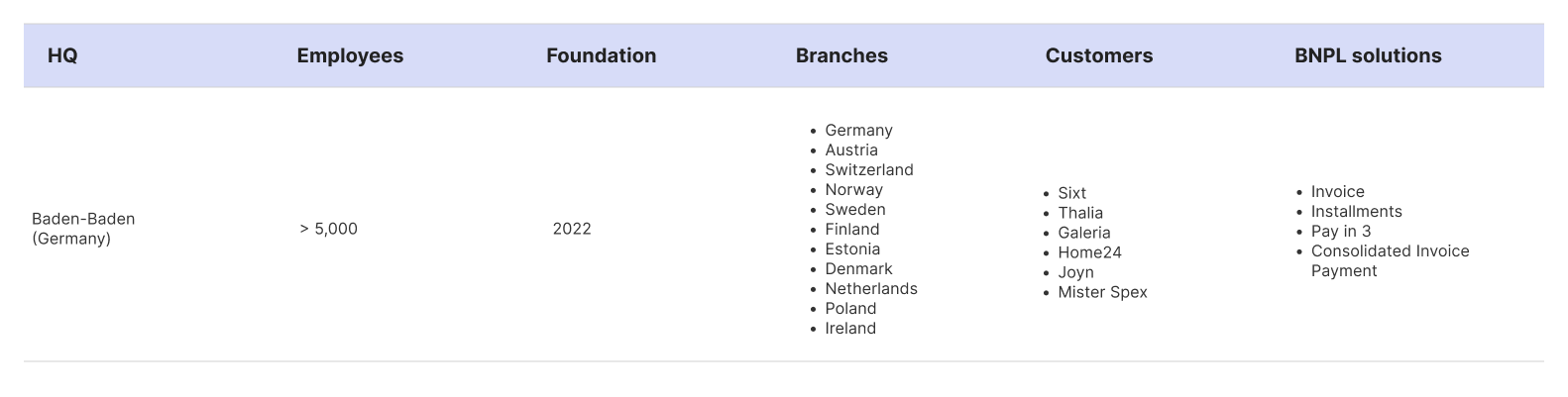Click the BNPL solutions column header
Viewport: 1568px width, 397px height.
pos(1368,55)
